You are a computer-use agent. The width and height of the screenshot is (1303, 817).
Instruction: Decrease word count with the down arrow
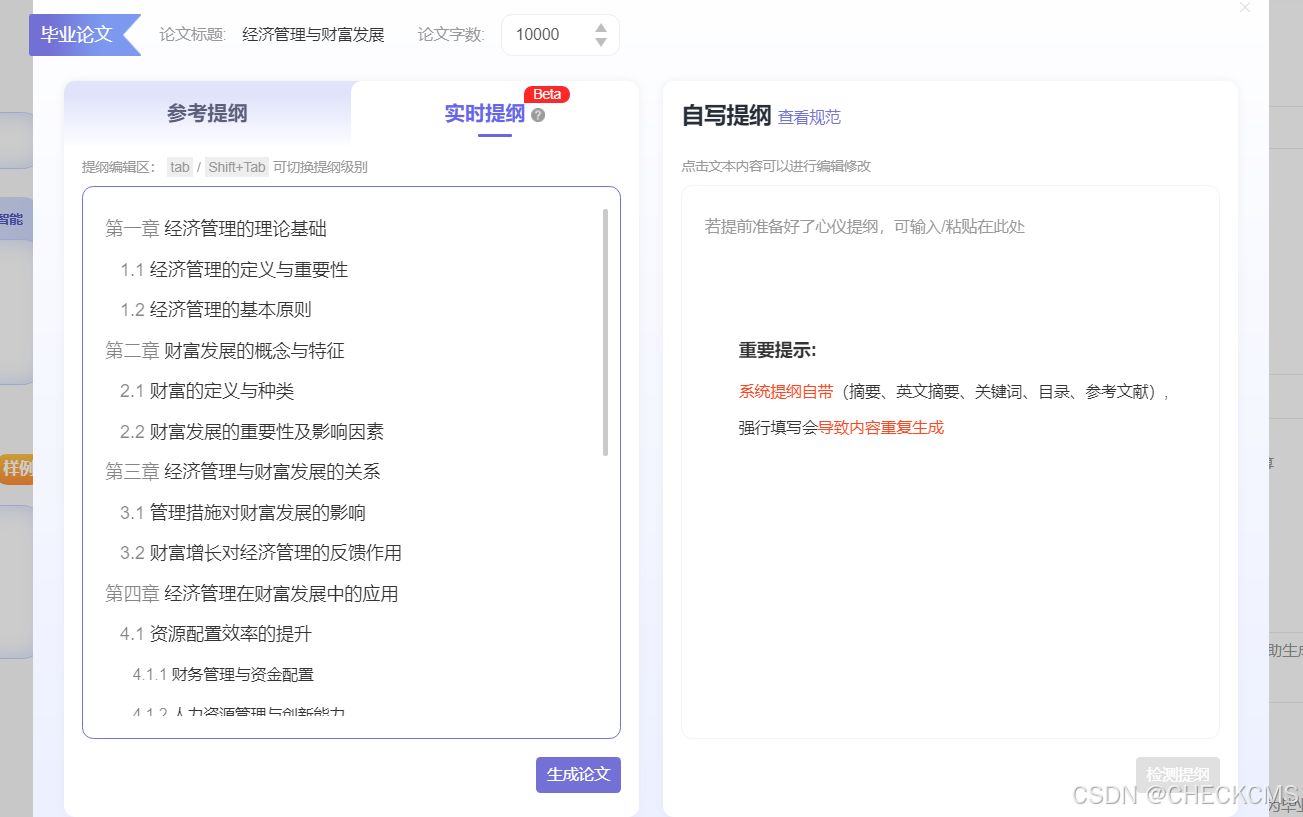pos(600,42)
